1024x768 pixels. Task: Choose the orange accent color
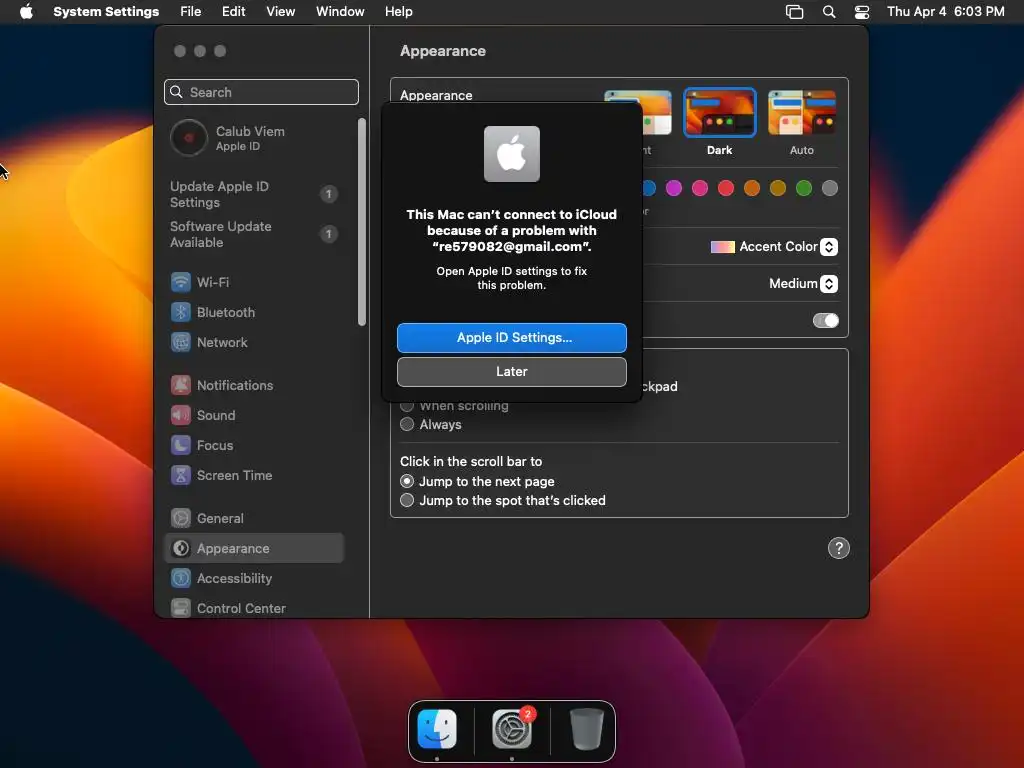(752, 188)
